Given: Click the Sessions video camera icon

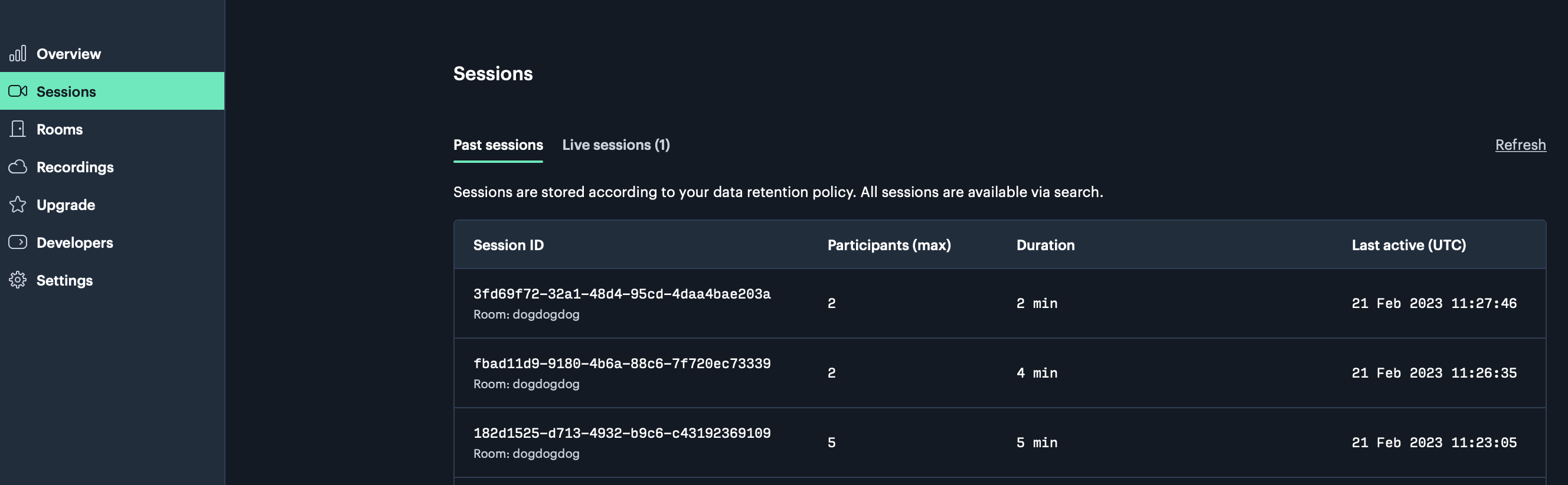Looking at the screenshot, I should tap(18, 91).
